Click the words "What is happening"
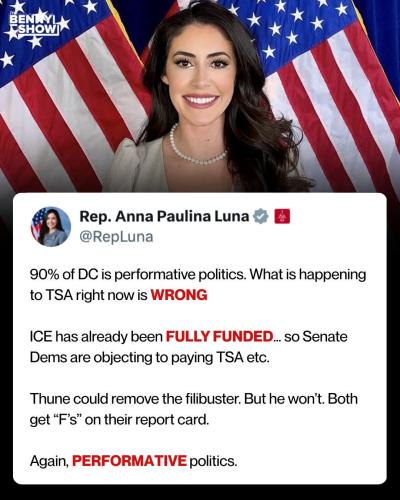Viewport: 400px width, 500px height. coord(308,275)
